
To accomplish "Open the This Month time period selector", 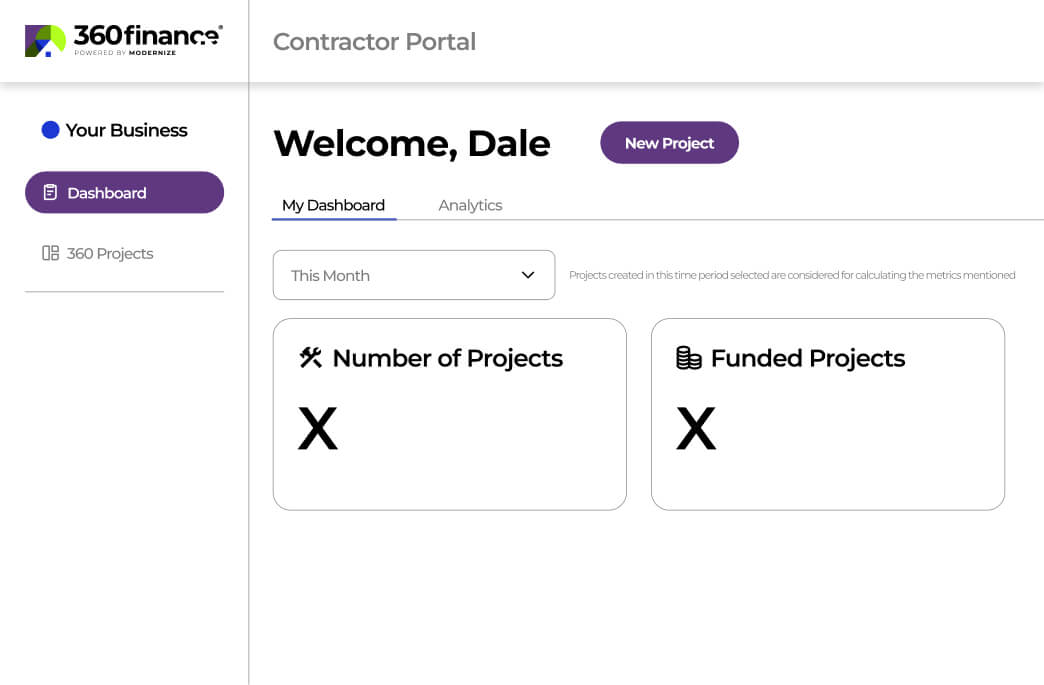I will tap(413, 275).
